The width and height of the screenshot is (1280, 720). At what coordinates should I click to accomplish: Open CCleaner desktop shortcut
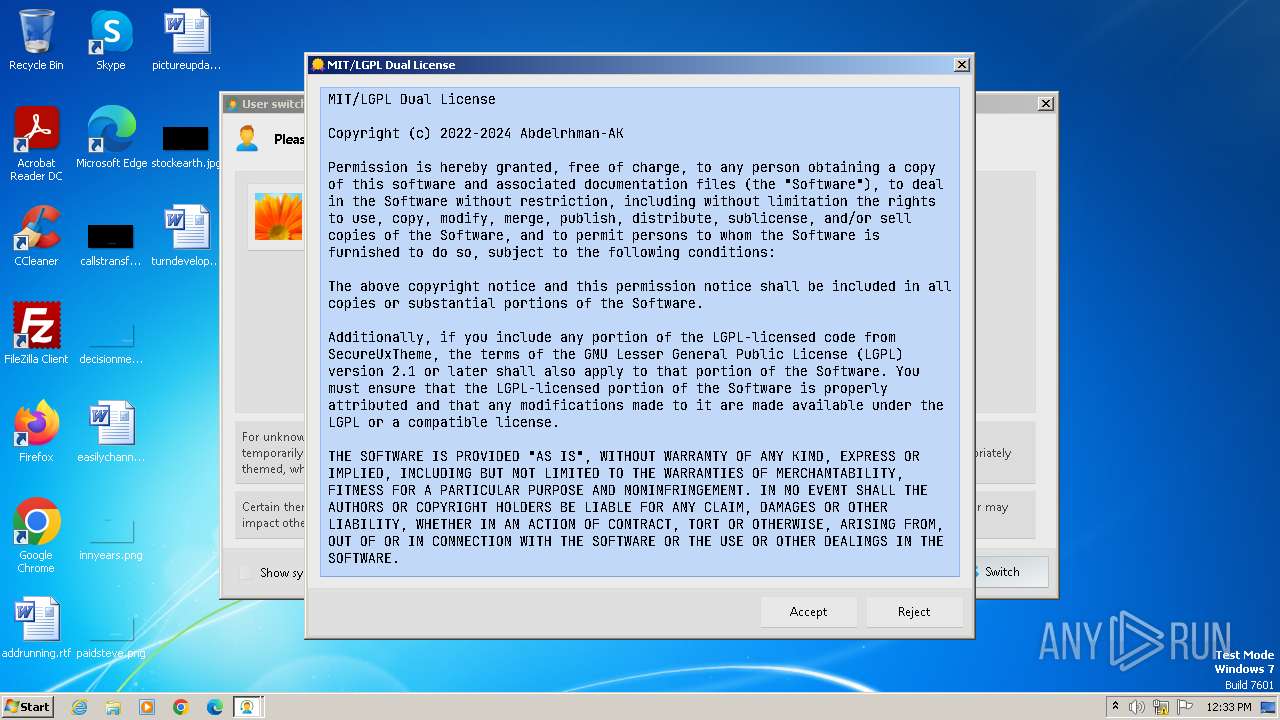click(x=36, y=236)
